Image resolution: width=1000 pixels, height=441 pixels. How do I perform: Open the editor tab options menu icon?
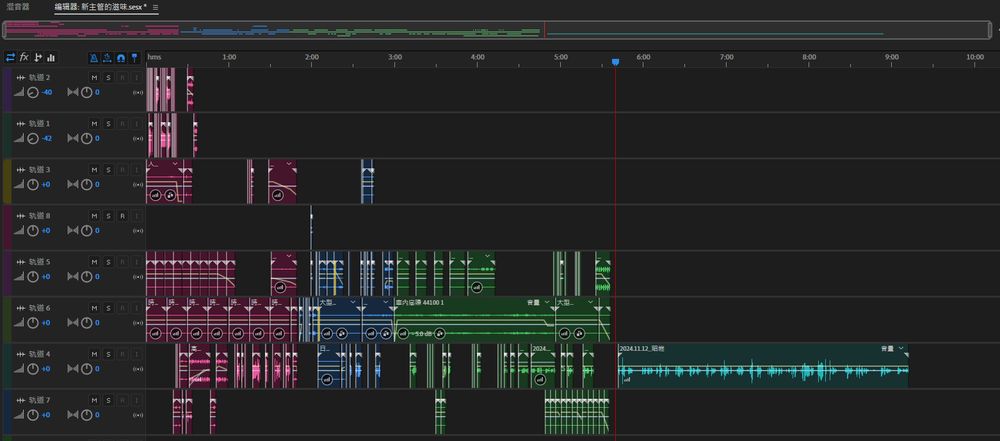156,7
